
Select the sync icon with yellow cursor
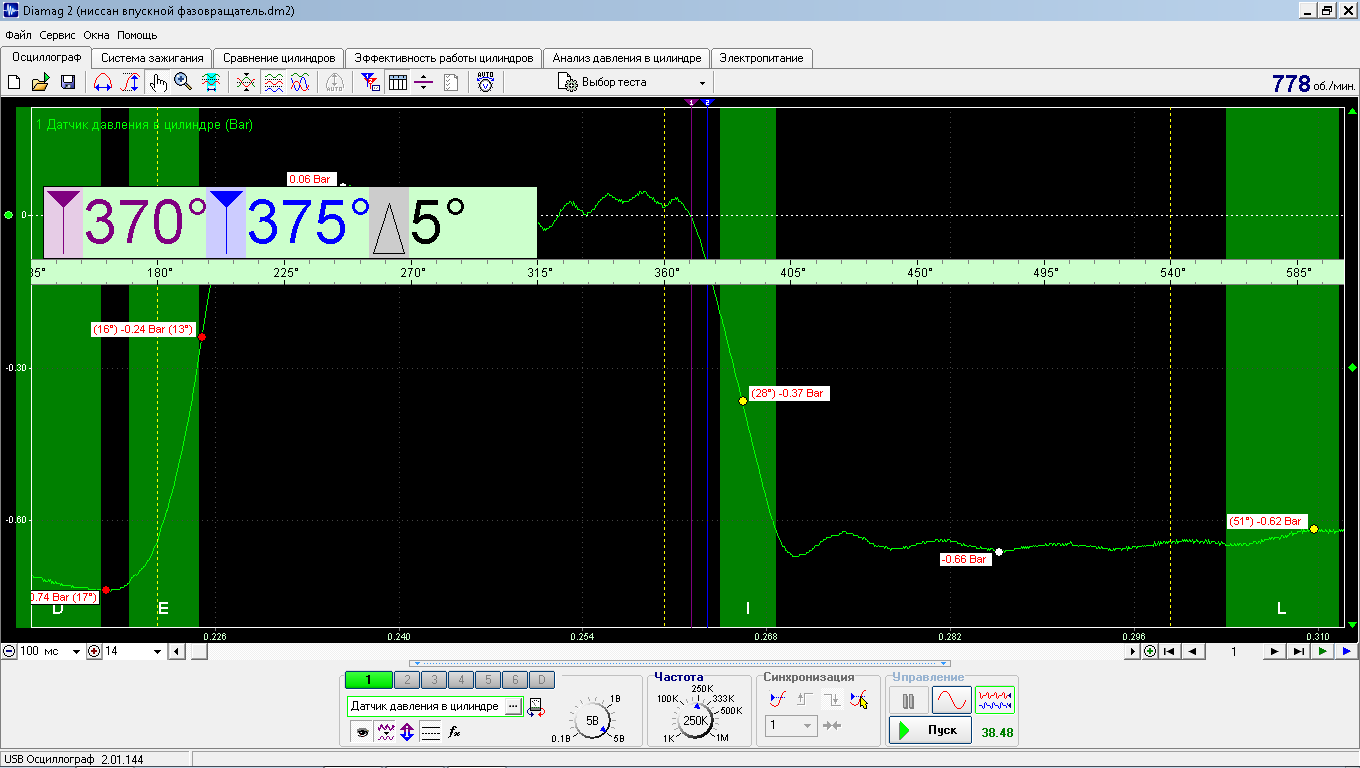coord(858,700)
